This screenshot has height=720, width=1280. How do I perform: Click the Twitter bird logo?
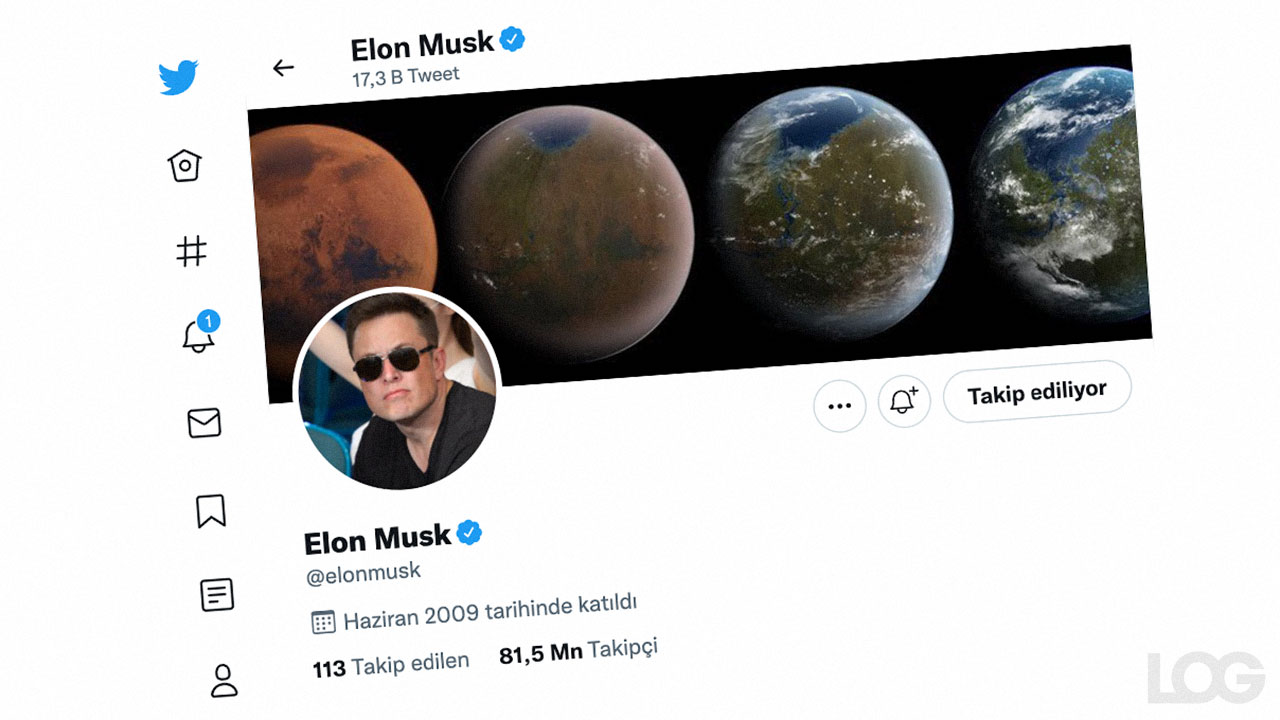[x=178, y=77]
